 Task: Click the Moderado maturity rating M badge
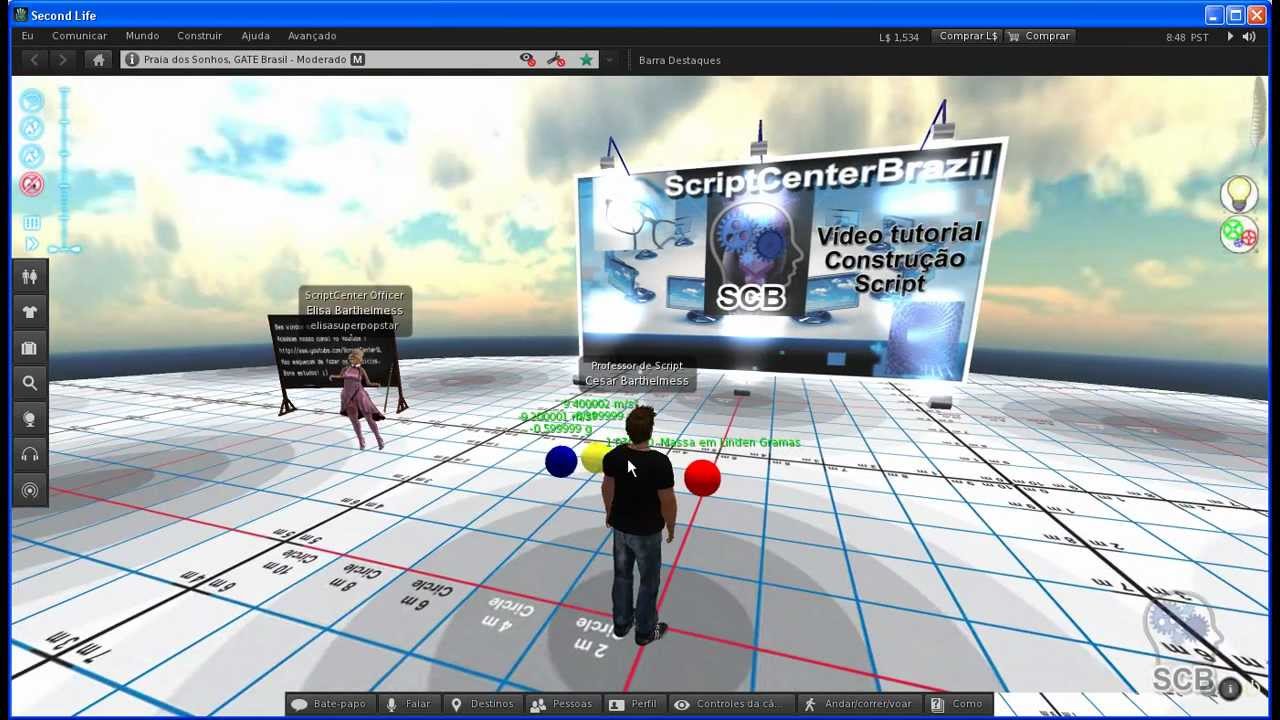358,60
